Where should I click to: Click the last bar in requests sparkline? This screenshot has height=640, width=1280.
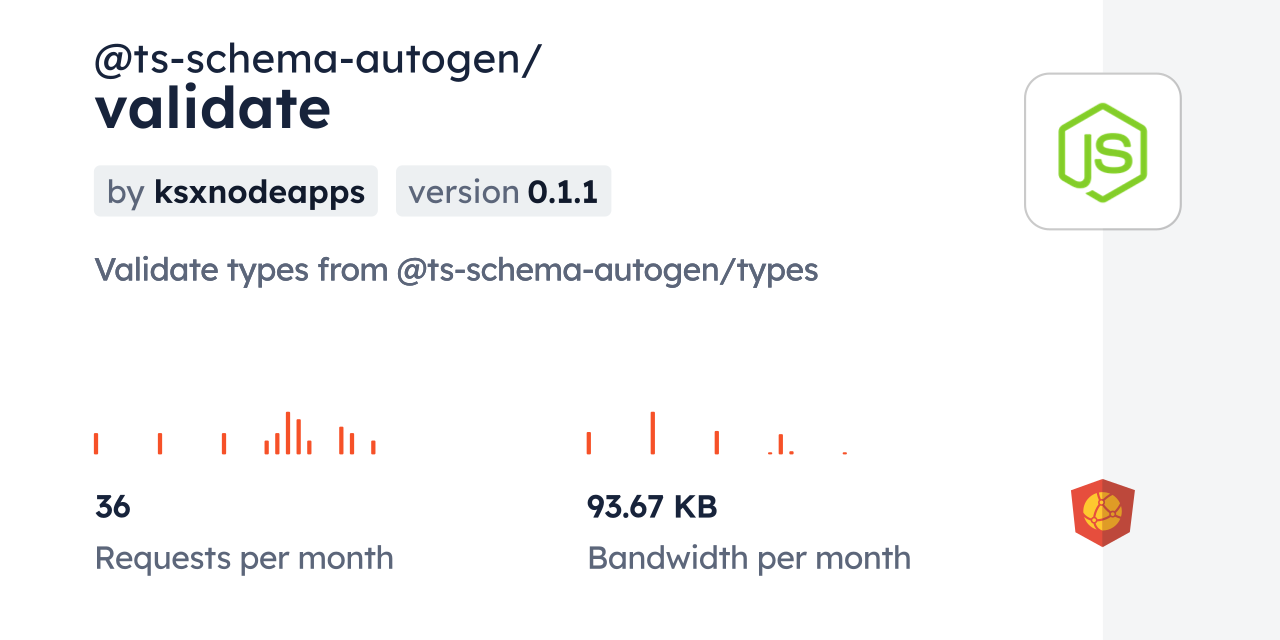[373, 447]
